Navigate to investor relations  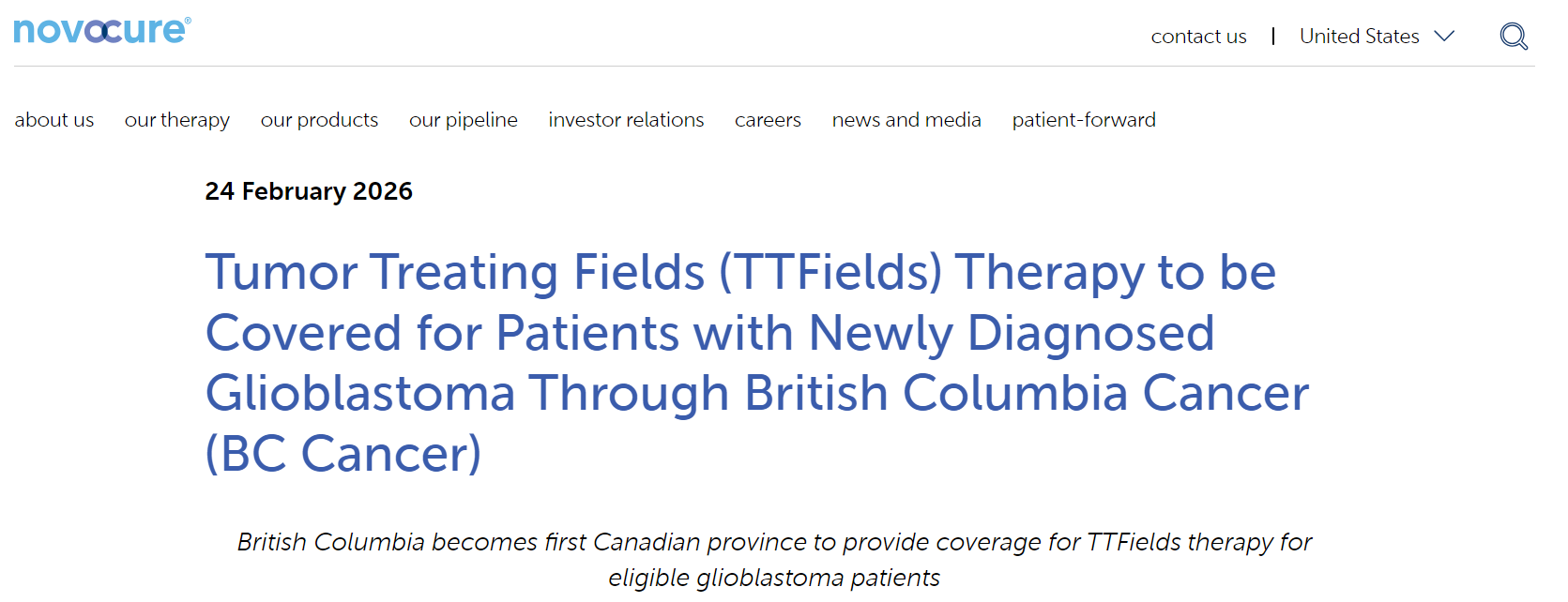pyautogui.click(x=626, y=120)
